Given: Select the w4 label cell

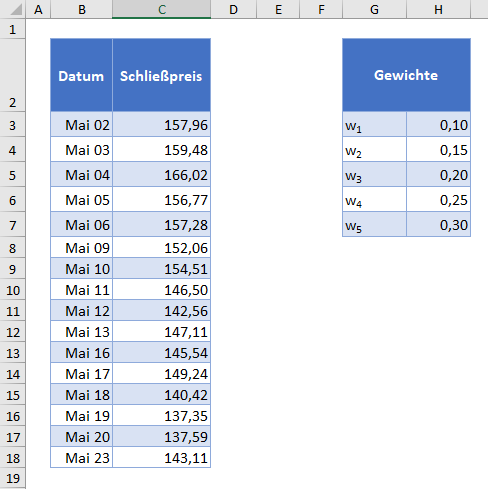Looking at the screenshot, I should (374, 199).
